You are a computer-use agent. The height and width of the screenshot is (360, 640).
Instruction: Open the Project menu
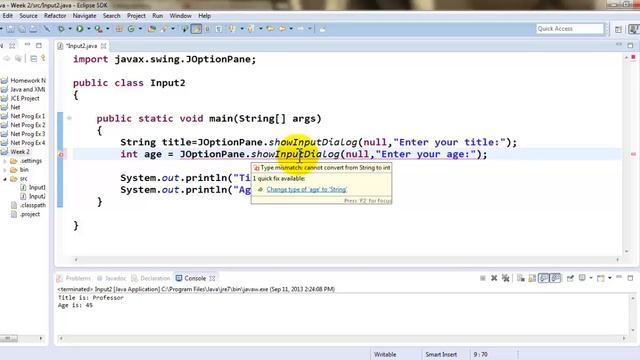[136, 16]
